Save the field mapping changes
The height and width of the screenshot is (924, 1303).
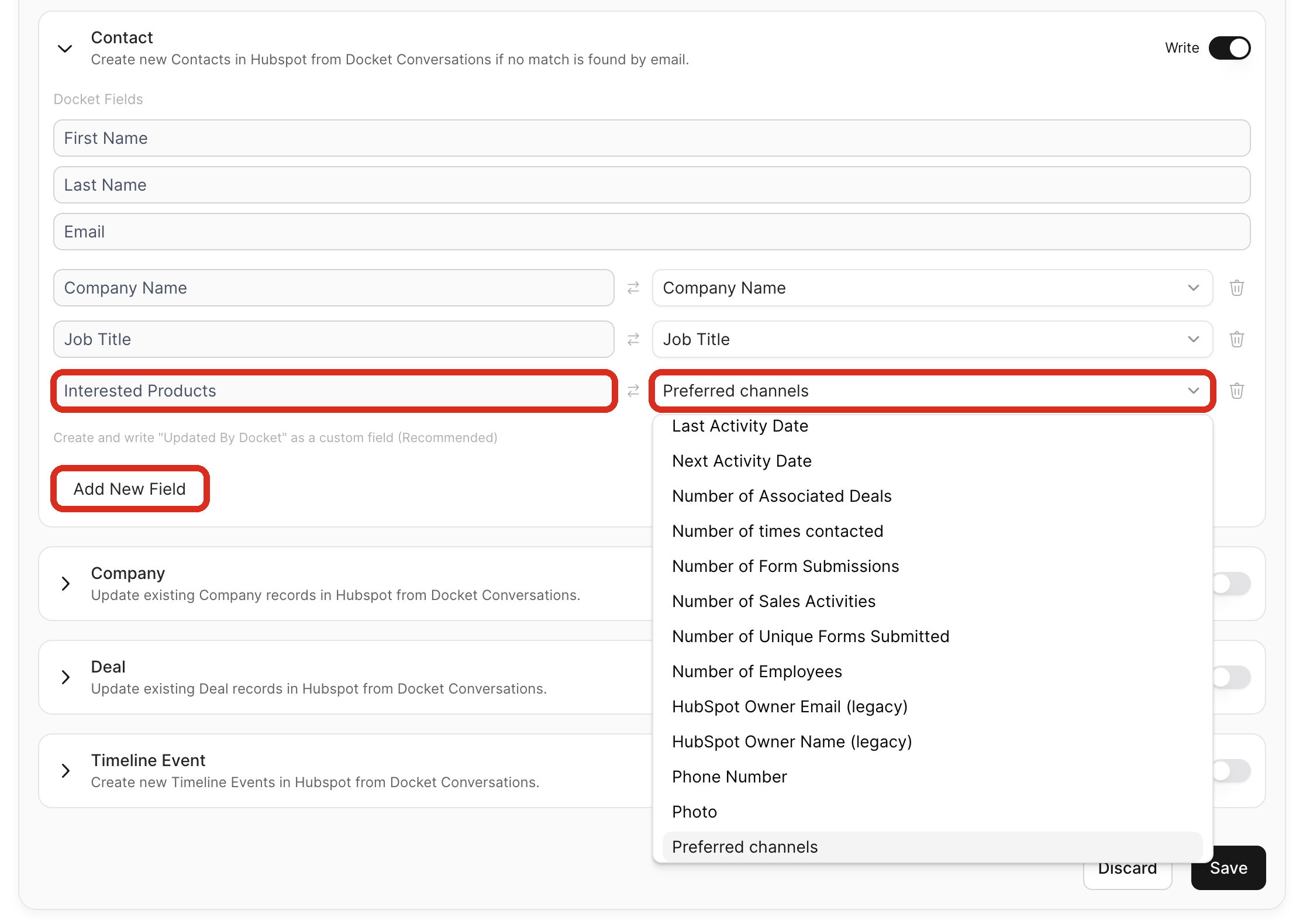(x=1228, y=868)
